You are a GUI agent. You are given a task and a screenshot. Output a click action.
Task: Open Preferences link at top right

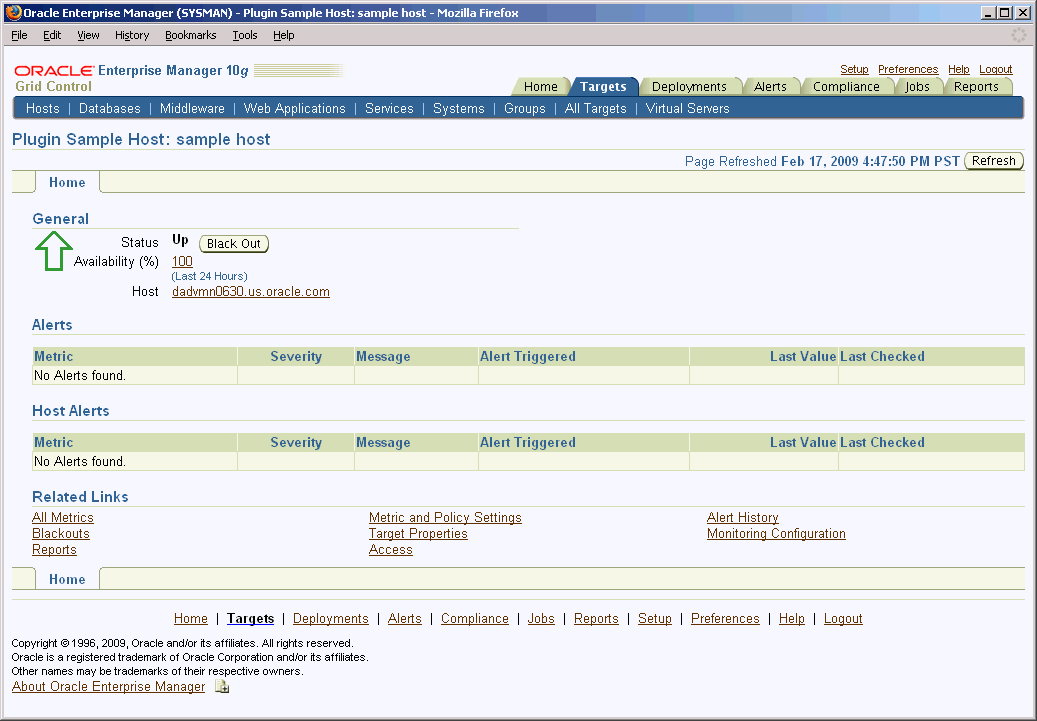[908, 69]
